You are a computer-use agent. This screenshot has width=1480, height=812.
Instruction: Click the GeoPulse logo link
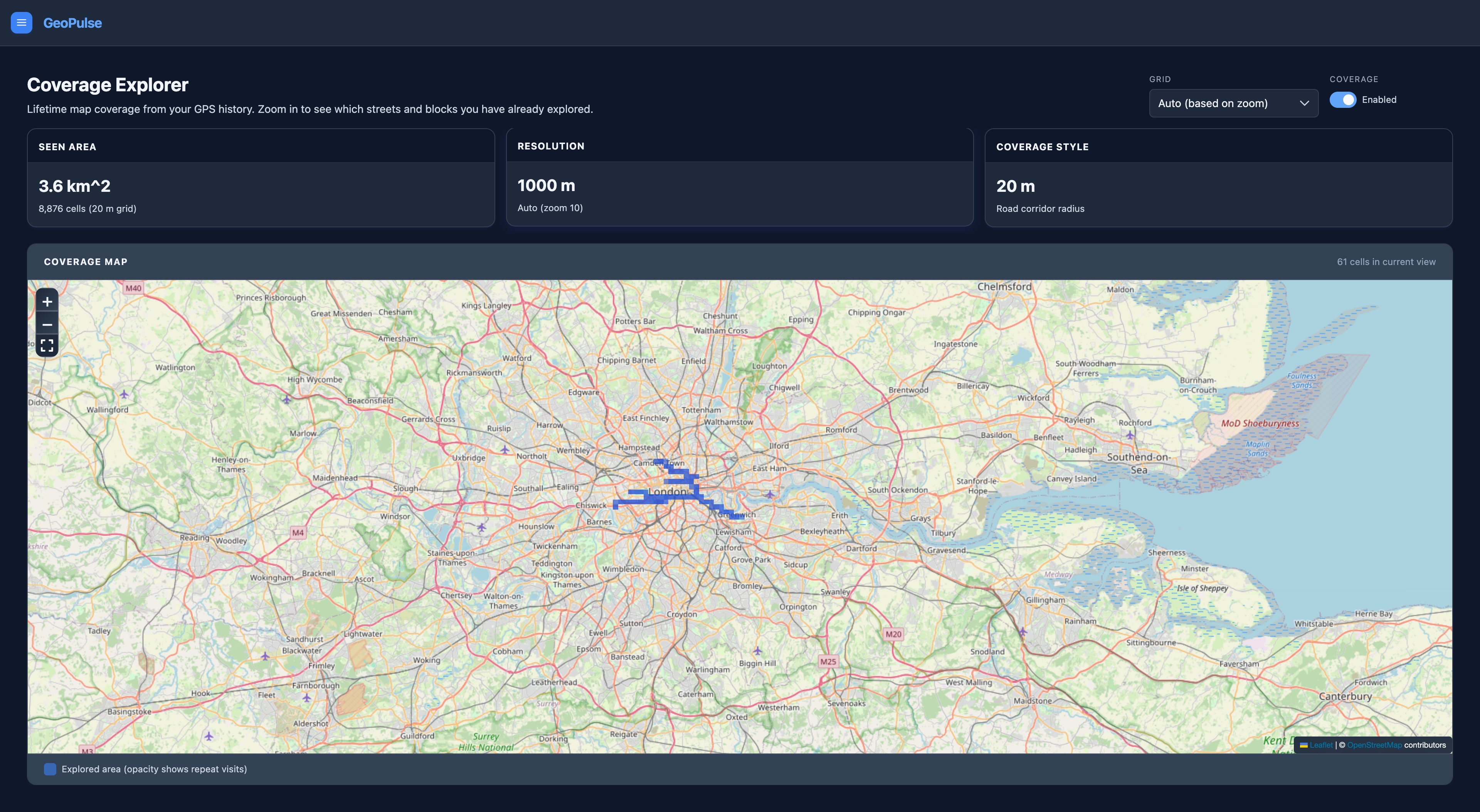pos(72,23)
